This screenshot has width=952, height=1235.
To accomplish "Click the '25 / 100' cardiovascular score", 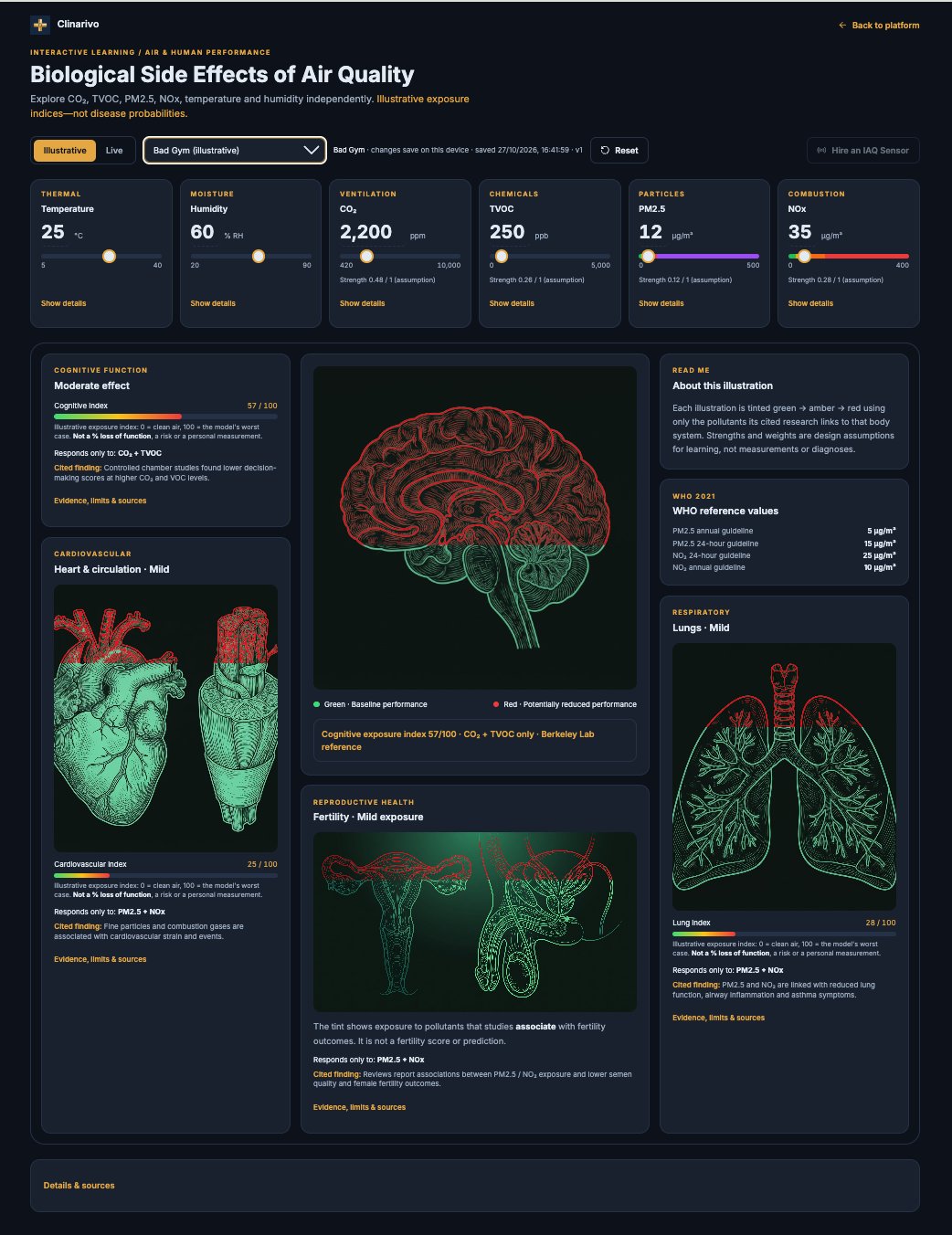I will click(262, 864).
